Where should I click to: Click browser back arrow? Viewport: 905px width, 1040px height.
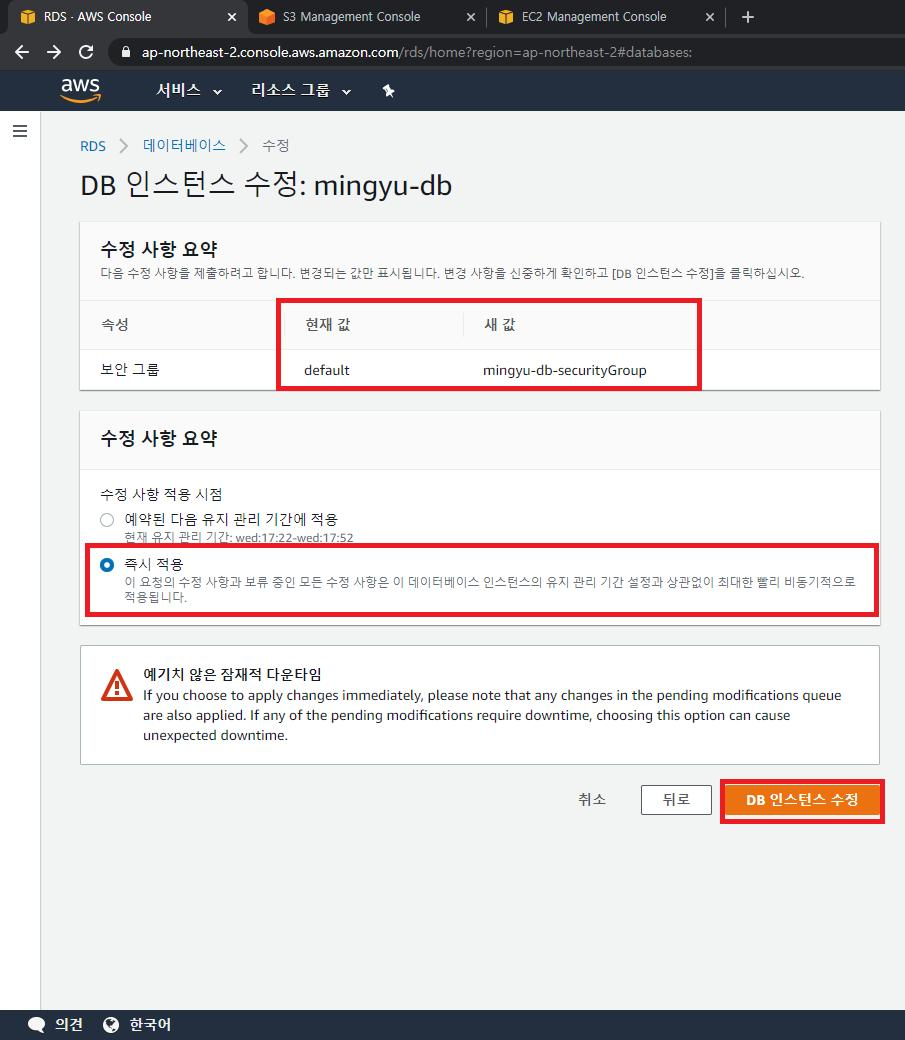coord(22,52)
